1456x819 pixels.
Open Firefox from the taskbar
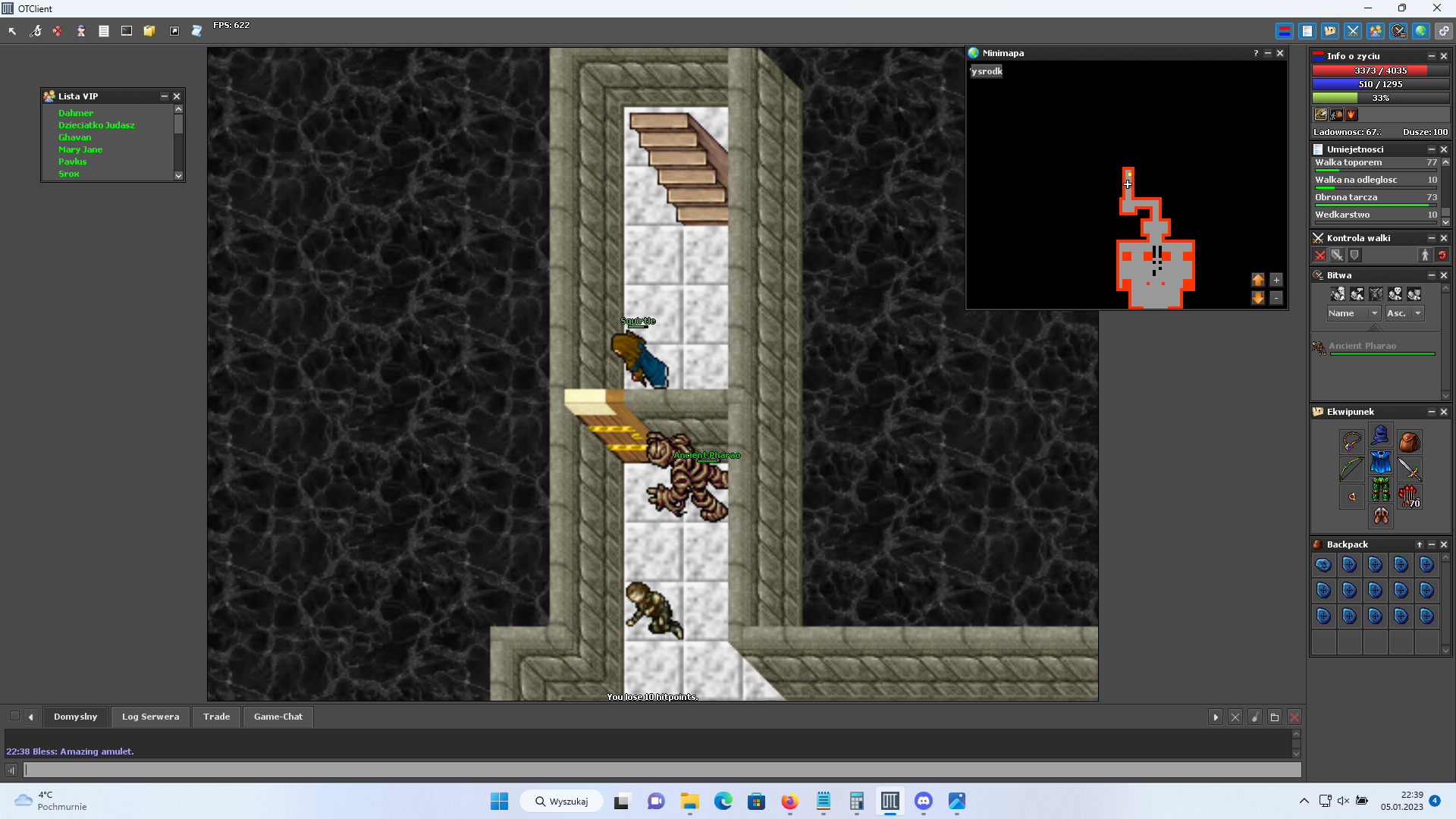tap(789, 801)
